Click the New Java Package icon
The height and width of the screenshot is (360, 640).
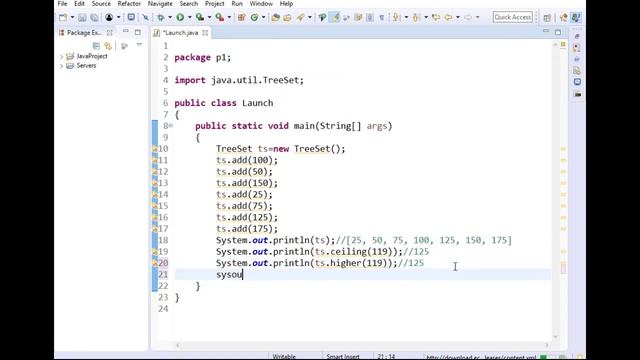242,18
